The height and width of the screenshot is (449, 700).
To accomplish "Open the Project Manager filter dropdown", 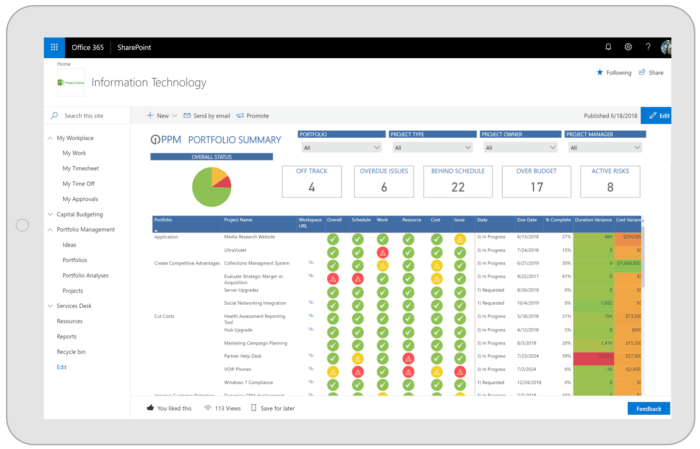I will 605,147.
